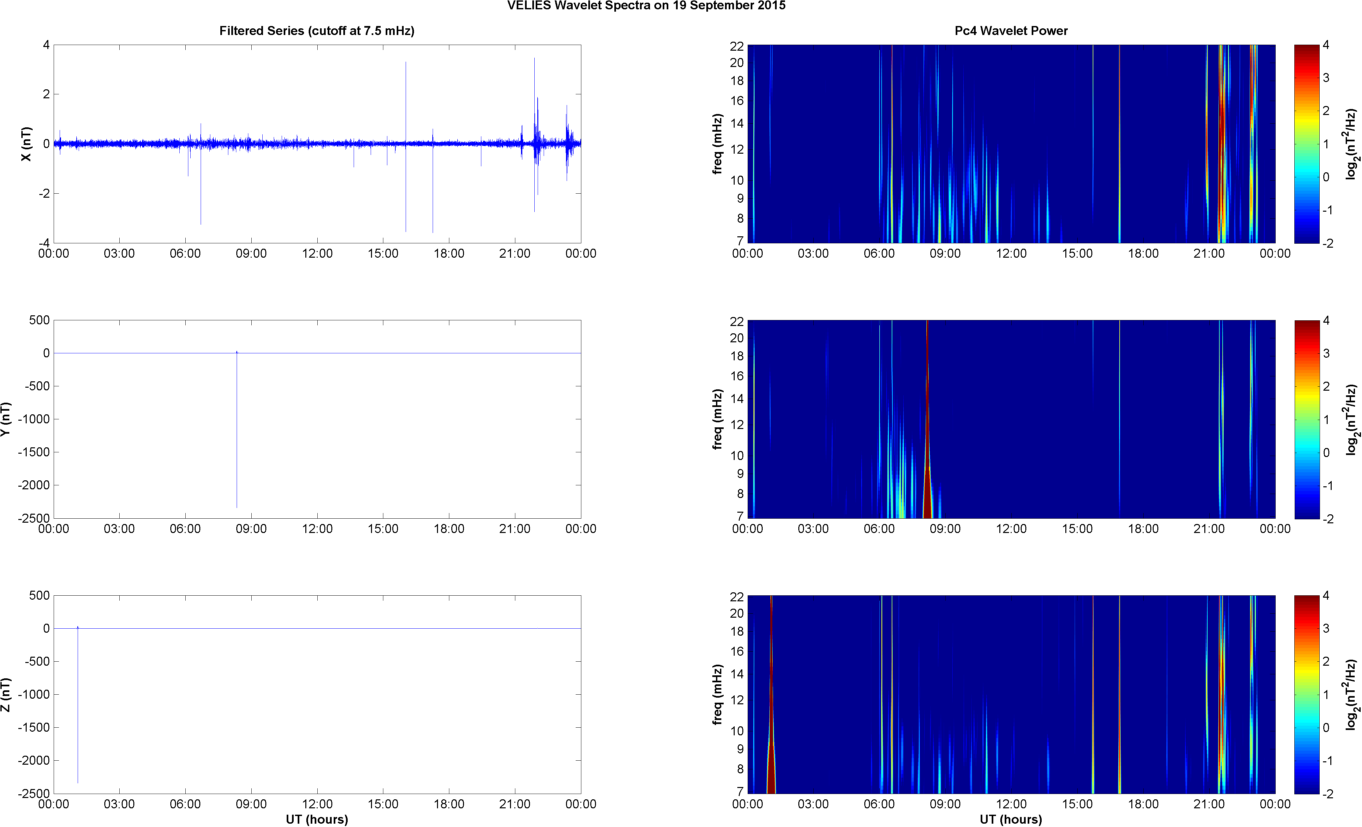Select the 'Pc4 Wavelet Power' heading

pos(1011,31)
